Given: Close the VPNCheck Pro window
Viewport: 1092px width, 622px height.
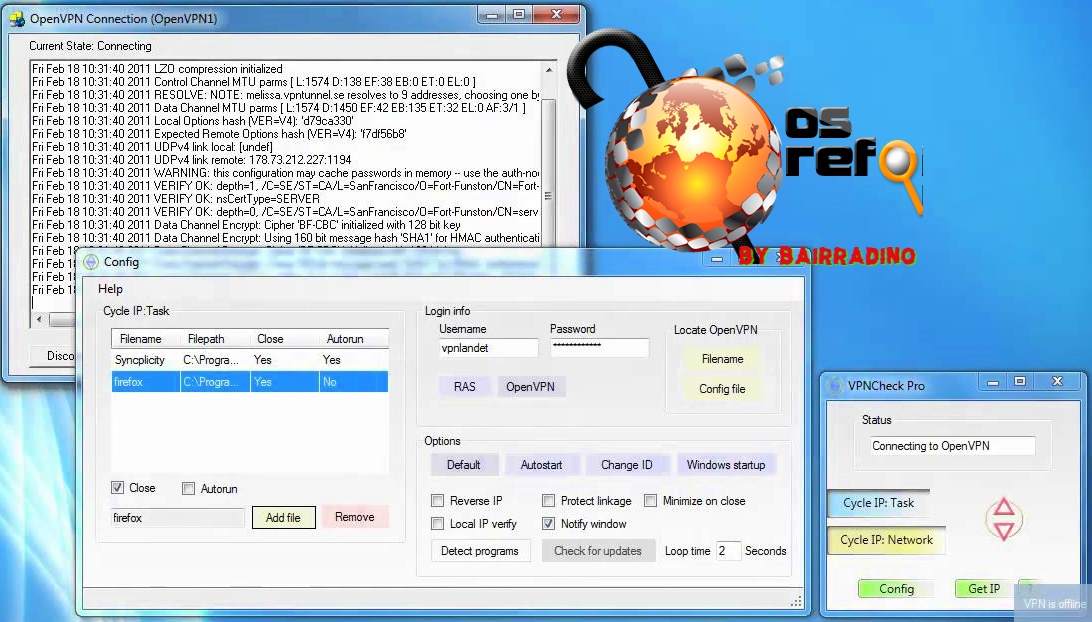Looking at the screenshot, I should click(x=1057, y=382).
